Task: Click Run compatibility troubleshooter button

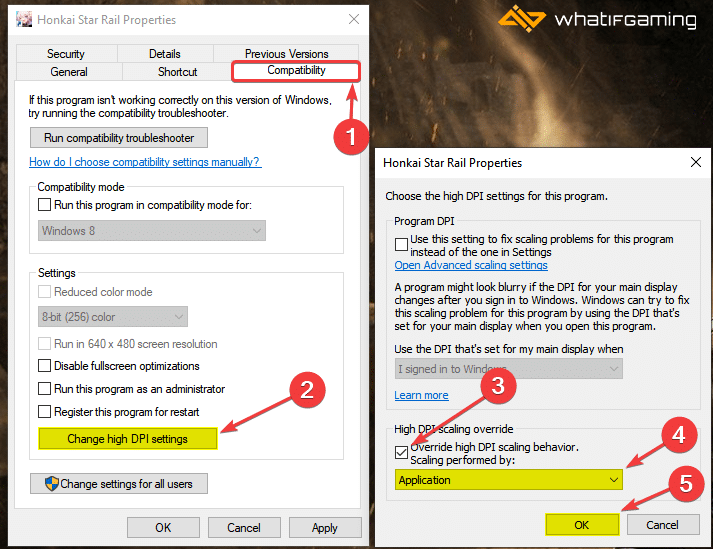Action: coord(119,138)
